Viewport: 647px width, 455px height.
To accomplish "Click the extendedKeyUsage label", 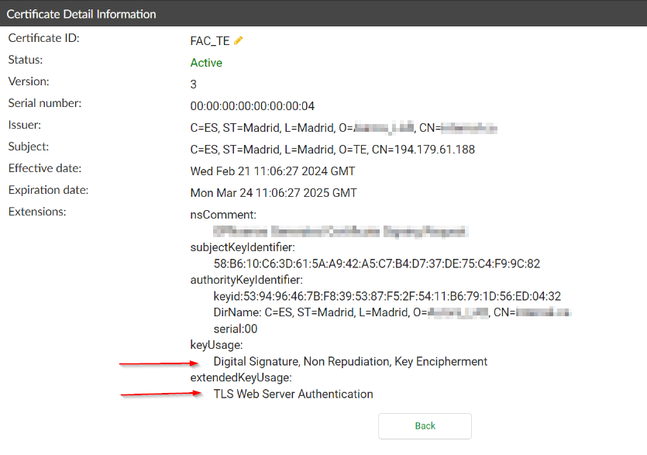I will tap(240, 378).
